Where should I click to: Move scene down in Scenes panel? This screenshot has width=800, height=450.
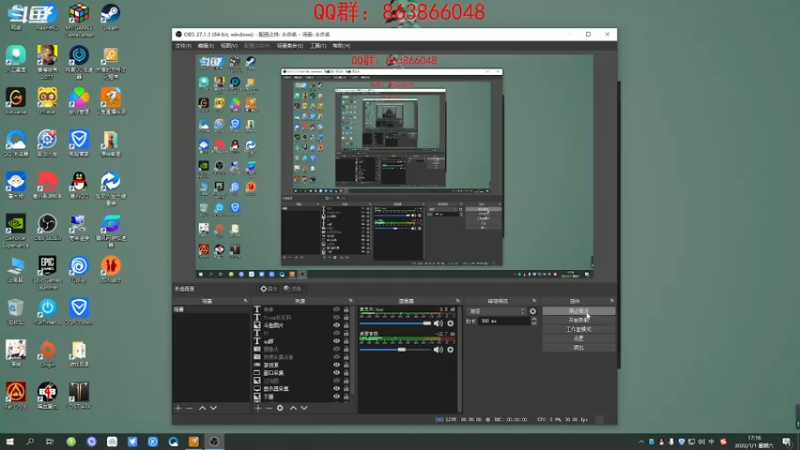coord(213,408)
